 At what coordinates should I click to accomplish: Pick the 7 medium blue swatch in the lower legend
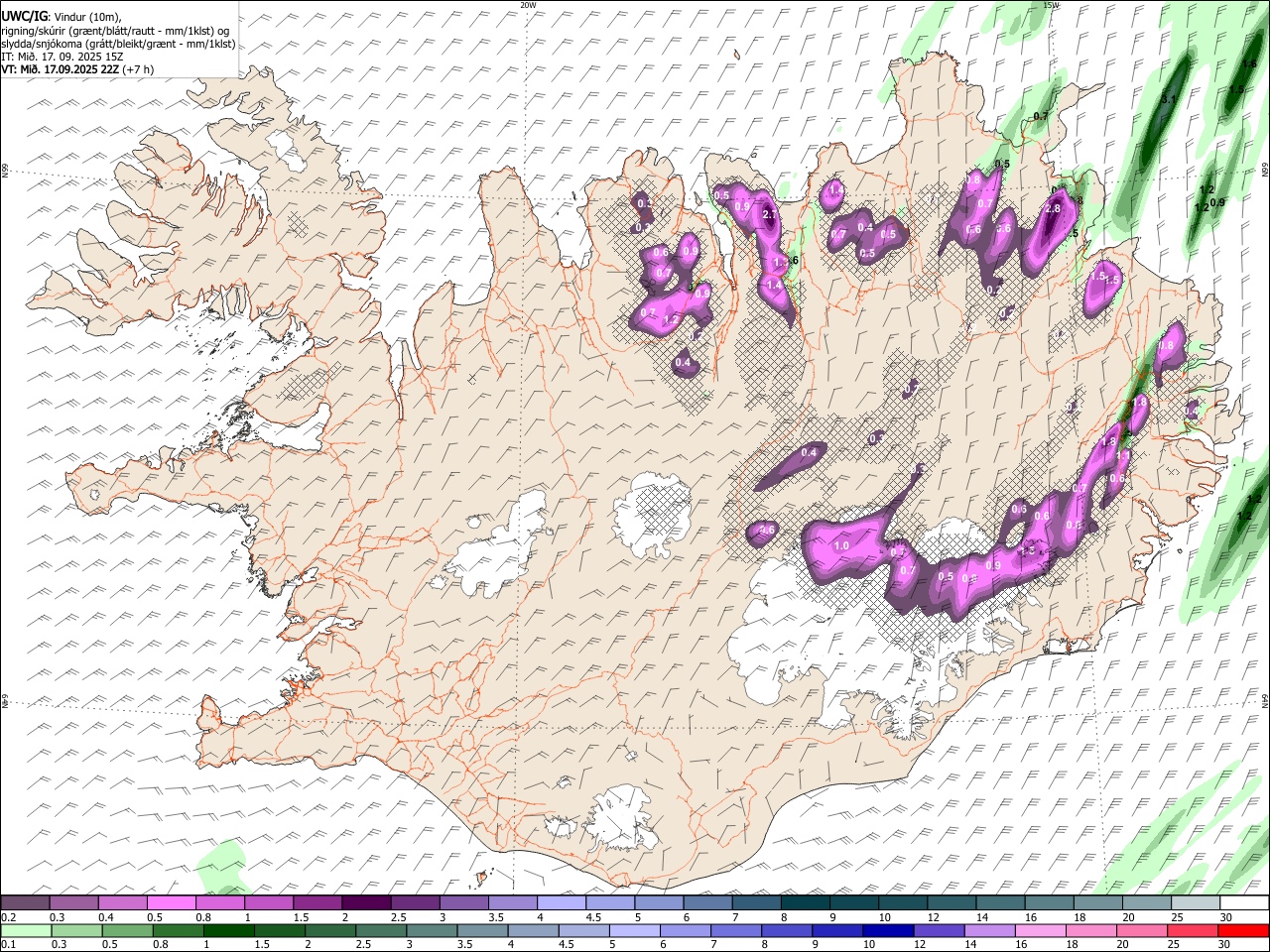click(736, 930)
